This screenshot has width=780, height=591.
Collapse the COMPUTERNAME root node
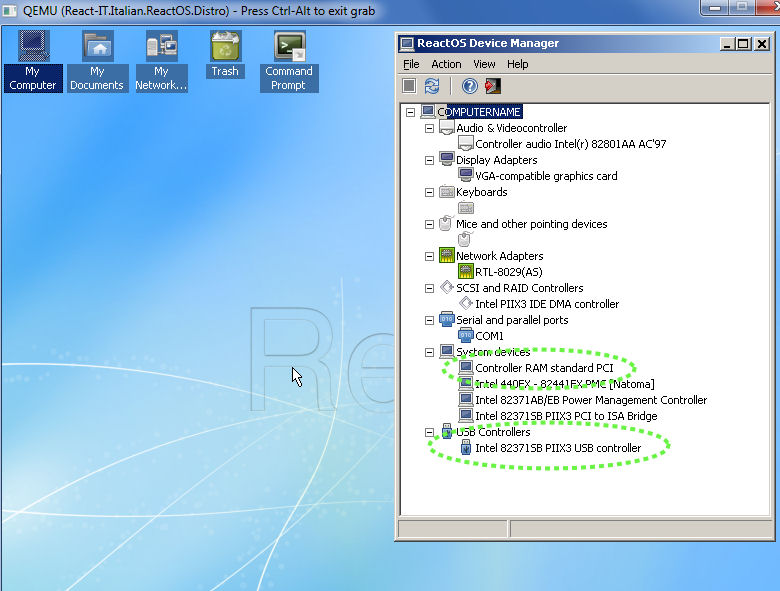pyautogui.click(x=410, y=112)
